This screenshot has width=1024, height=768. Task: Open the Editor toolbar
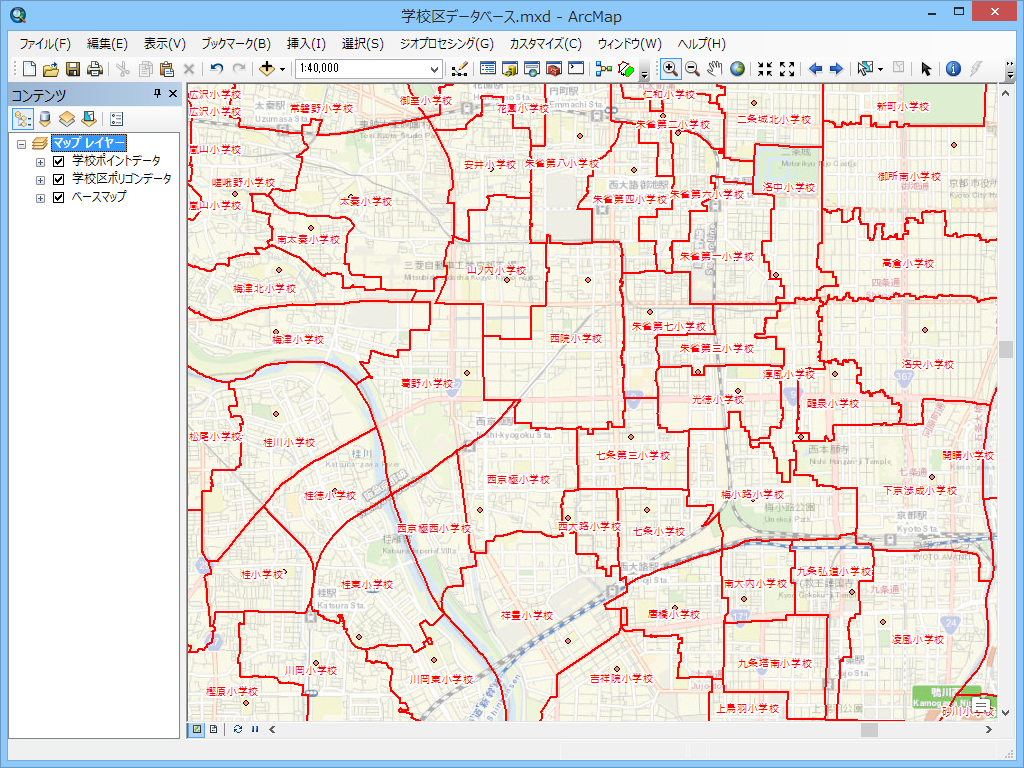460,69
